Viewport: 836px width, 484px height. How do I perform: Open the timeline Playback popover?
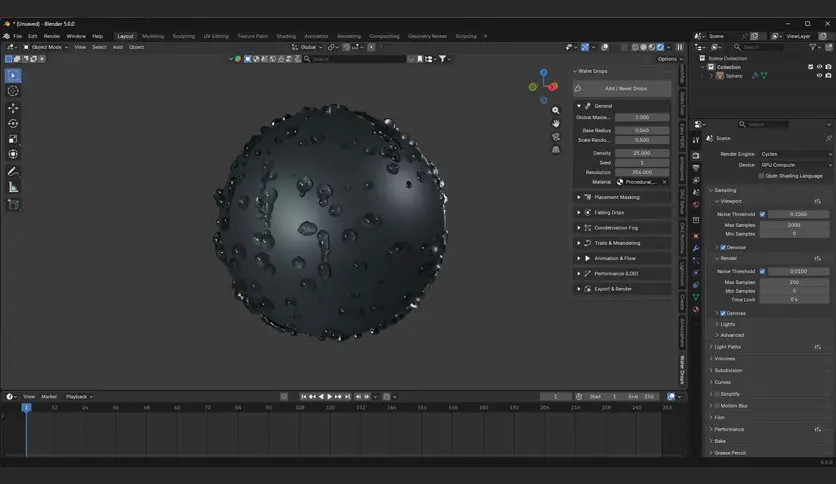(x=79, y=397)
